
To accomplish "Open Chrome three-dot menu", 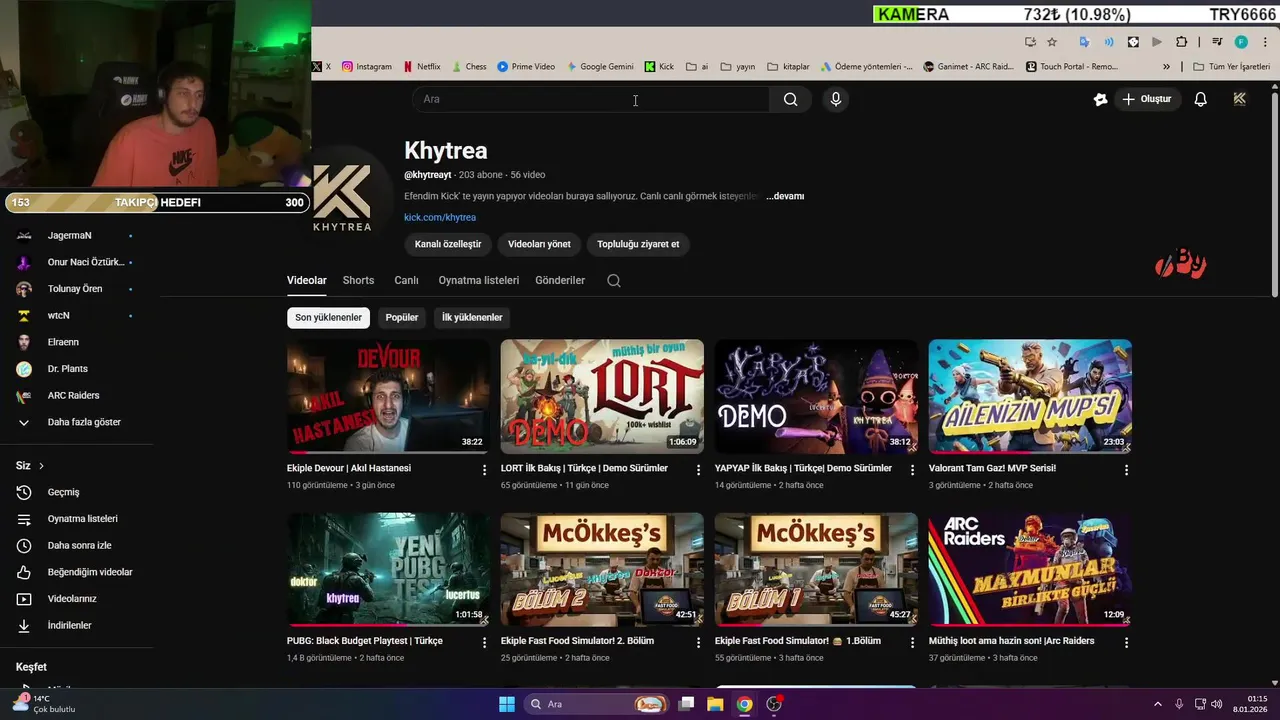I will tap(1265, 42).
